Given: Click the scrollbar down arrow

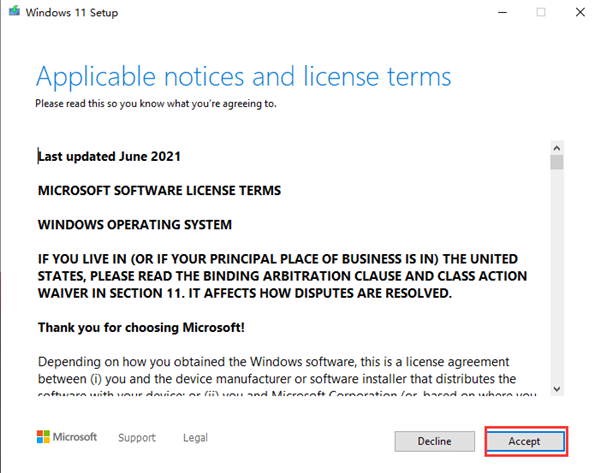Looking at the screenshot, I should tap(556, 389).
